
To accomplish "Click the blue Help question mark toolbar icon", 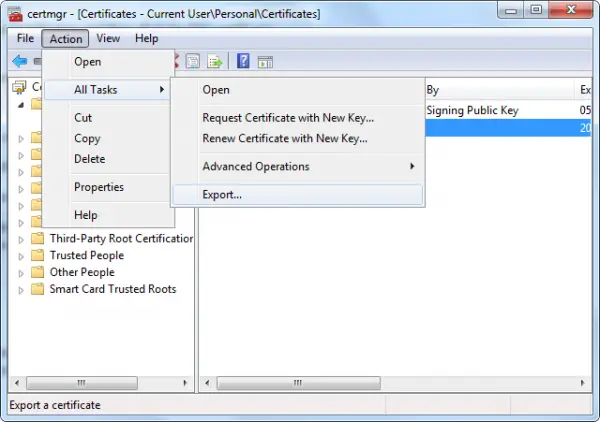I will 243,61.
